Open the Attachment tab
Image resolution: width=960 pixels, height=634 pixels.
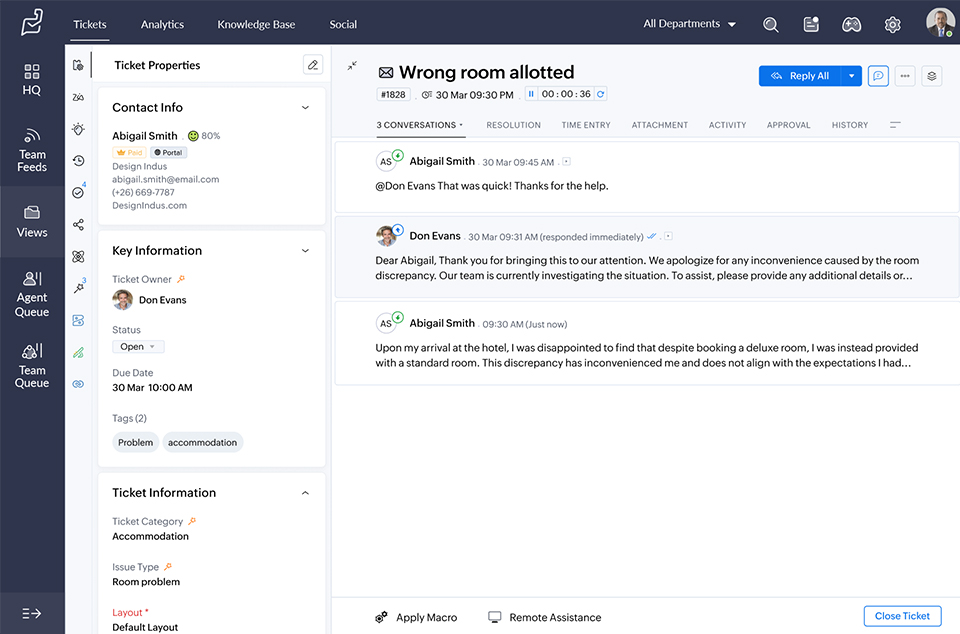[660, 125]
